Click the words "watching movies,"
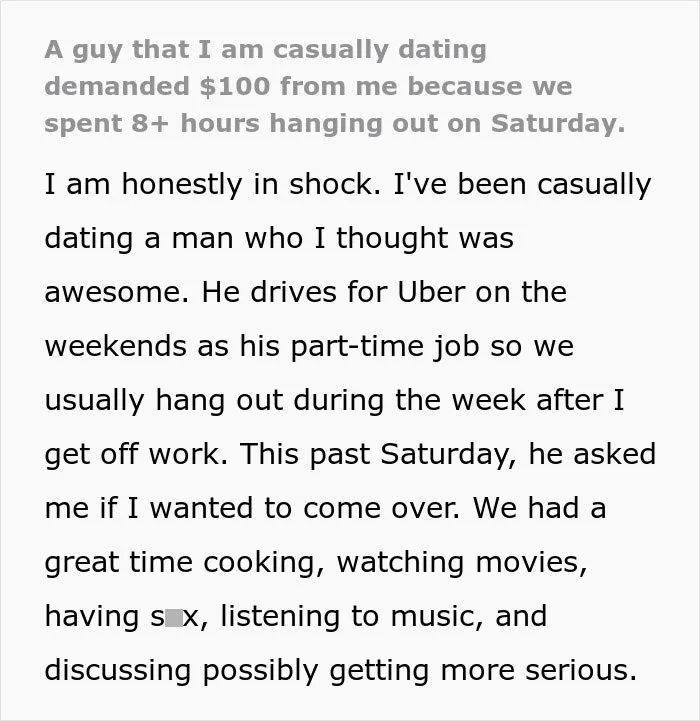Viewport: 700px width, 721px height. [462, 563]
